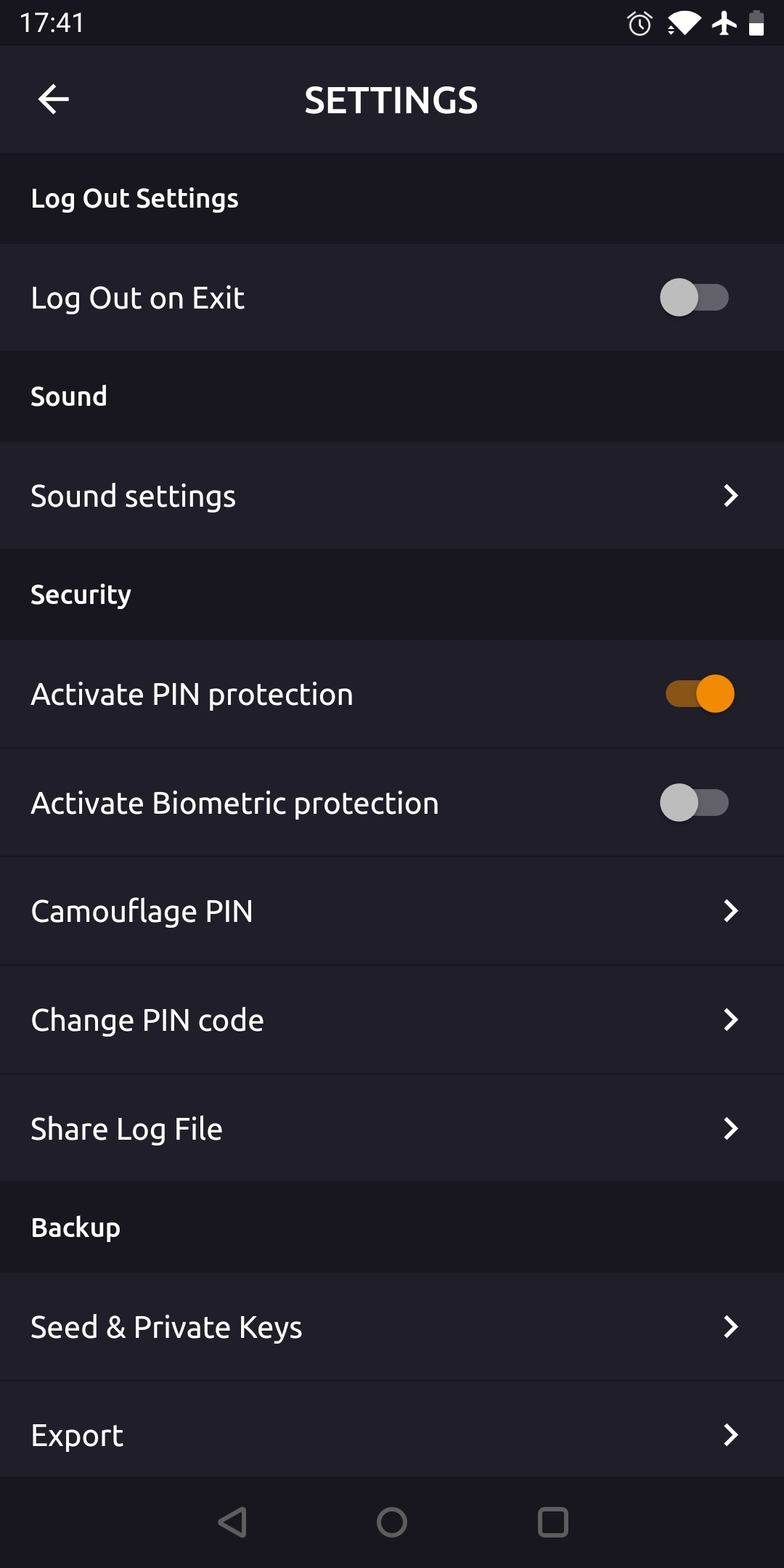Image resolution: width=784 pixels, height=1568 pixels.
Task: Tap the Security section header
Action: [x=81, y=595]
